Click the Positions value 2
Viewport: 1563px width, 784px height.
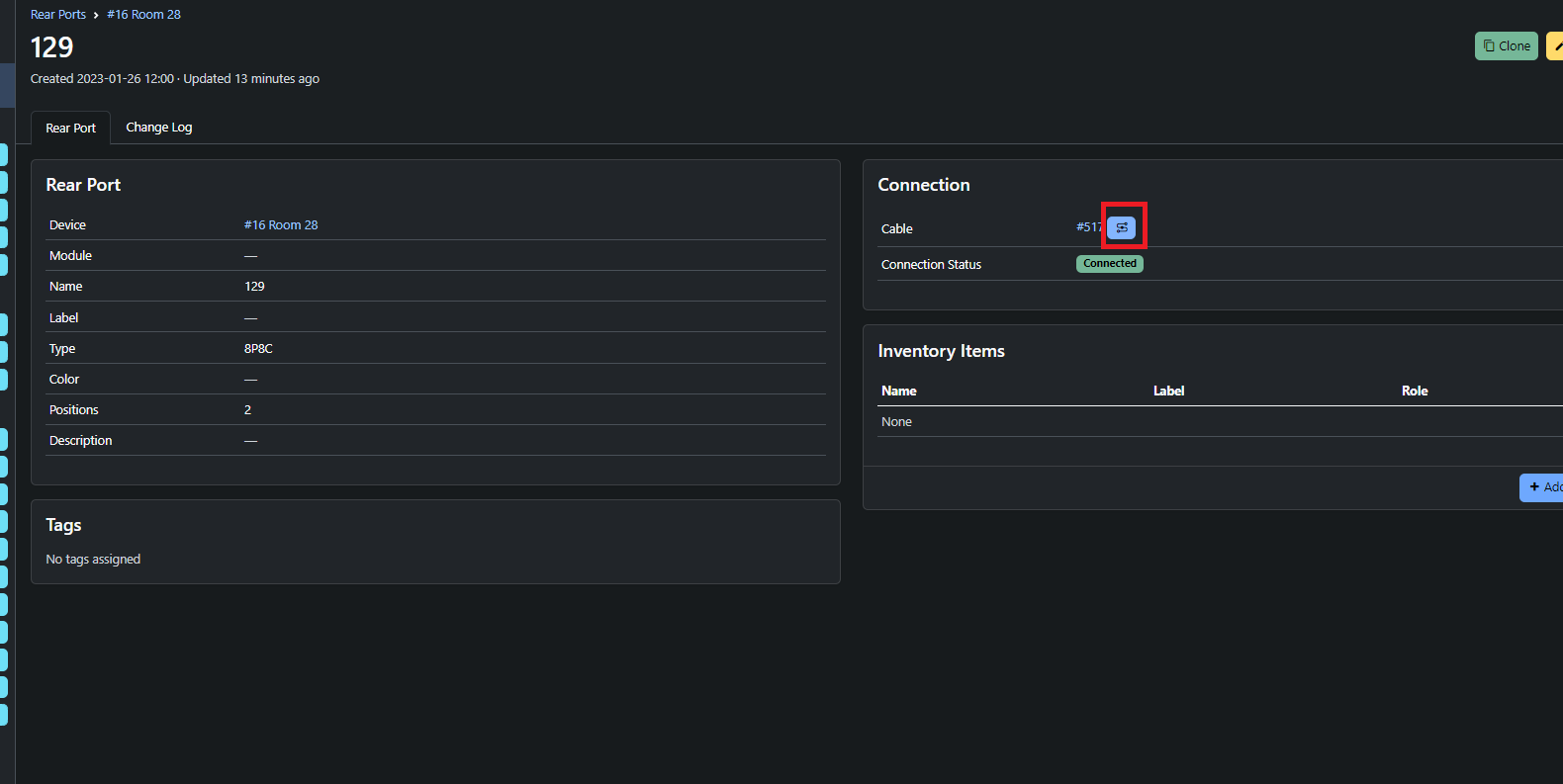point(247,410)
